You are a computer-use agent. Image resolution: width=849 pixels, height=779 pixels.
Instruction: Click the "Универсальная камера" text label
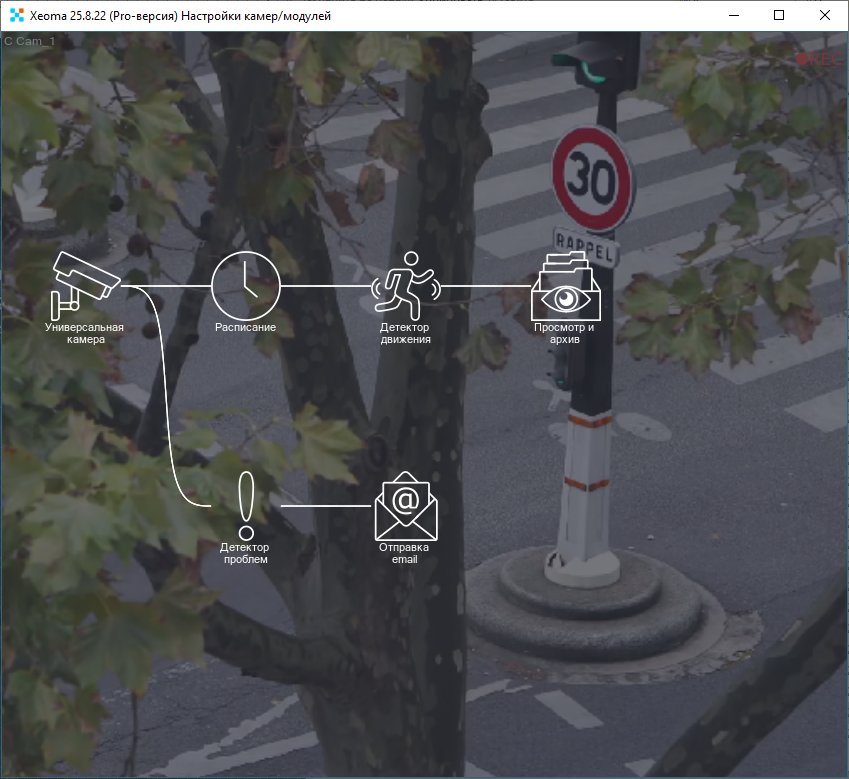point(84,333)
